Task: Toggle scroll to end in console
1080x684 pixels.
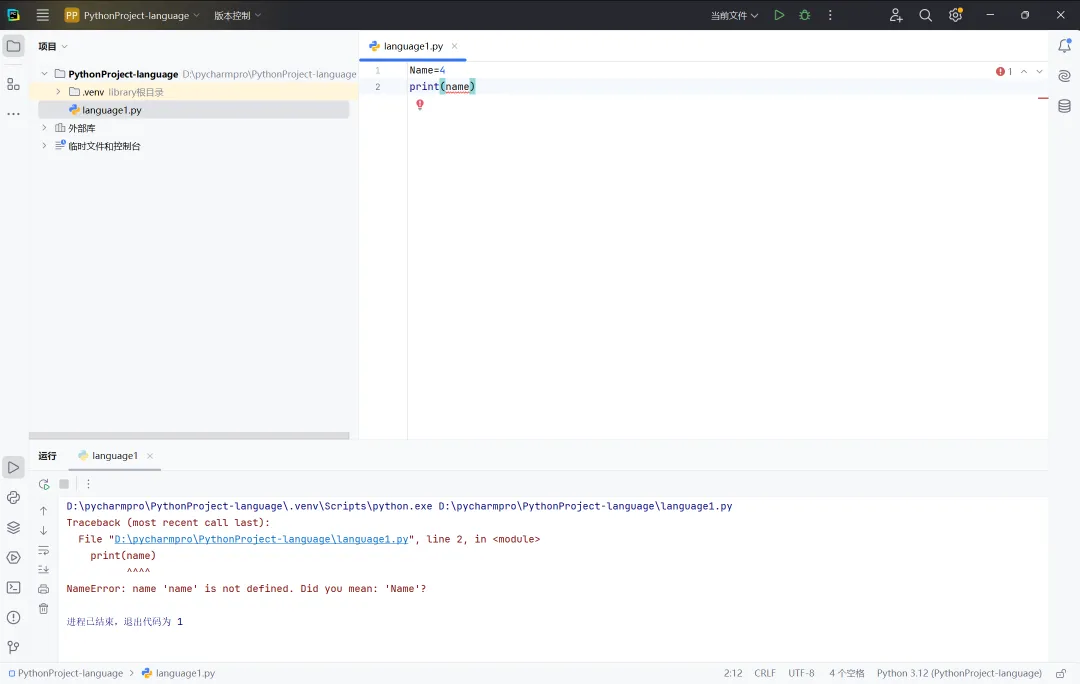Action: (43, 570)
